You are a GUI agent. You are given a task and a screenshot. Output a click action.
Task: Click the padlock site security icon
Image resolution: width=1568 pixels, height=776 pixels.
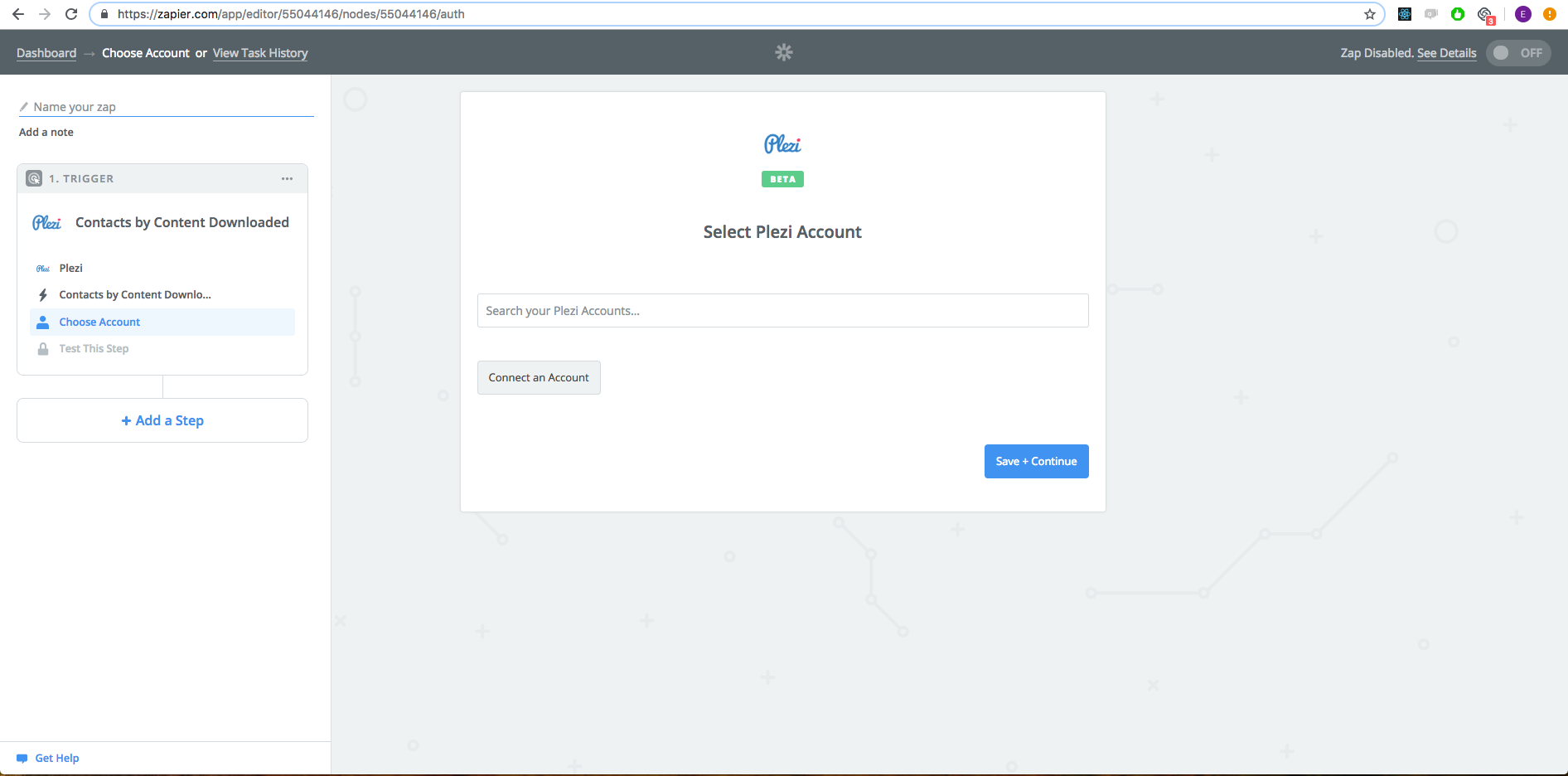(x=104, y=14)
